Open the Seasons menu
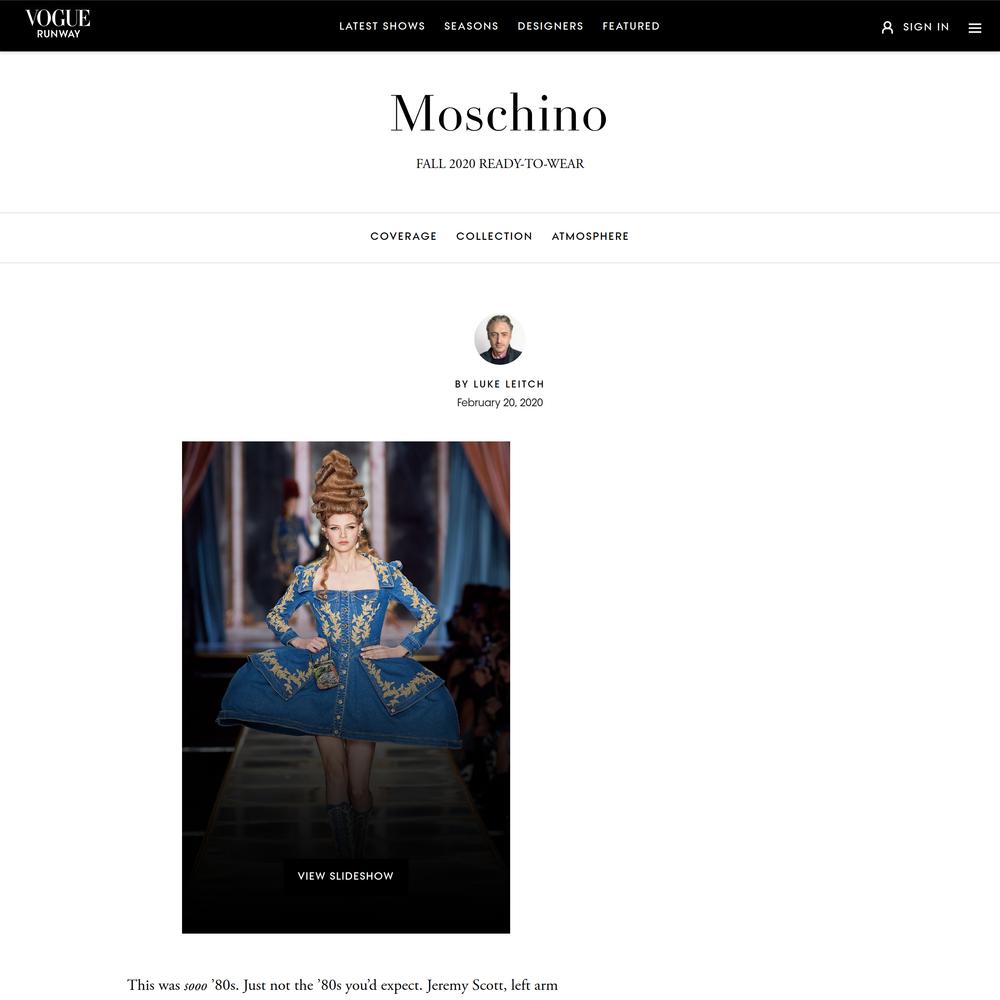The width and height of the screenshot is (1000, 1000). tap(471, 26)
